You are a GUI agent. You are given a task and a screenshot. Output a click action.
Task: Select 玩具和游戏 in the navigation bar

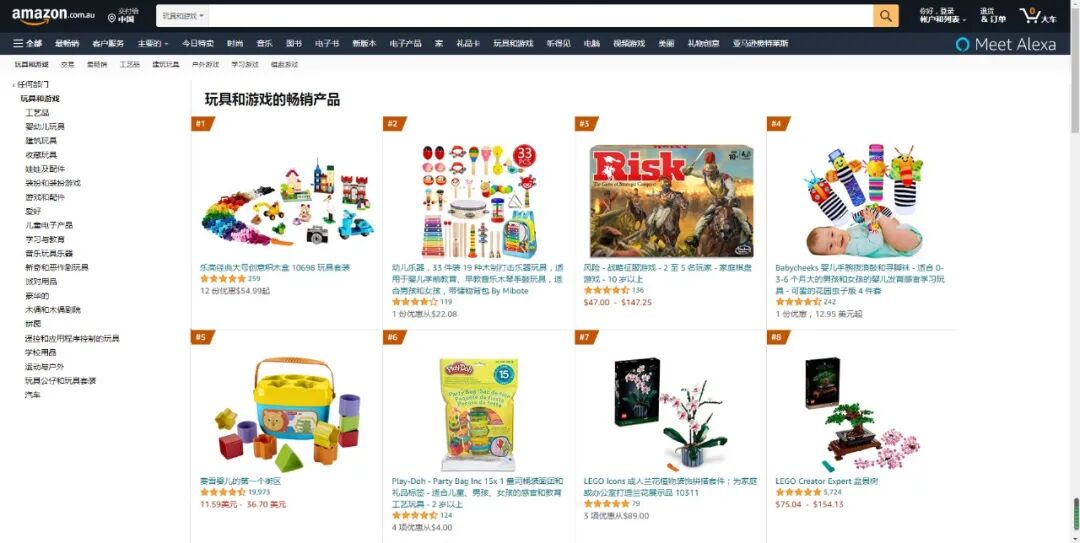pyautogui.click(x=513, y=43)
